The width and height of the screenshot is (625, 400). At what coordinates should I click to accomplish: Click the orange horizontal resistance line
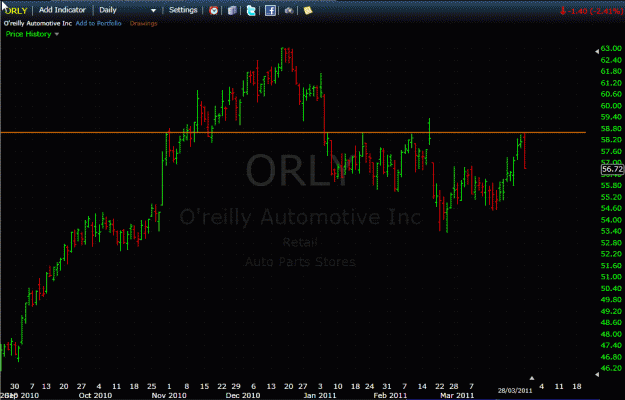293,132
